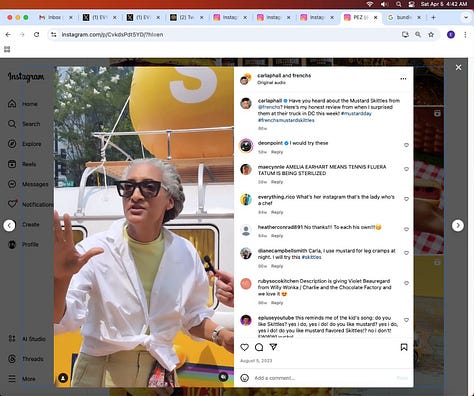Reload the Instagram page
474x396 pixels.
click(x=36, y=35)
